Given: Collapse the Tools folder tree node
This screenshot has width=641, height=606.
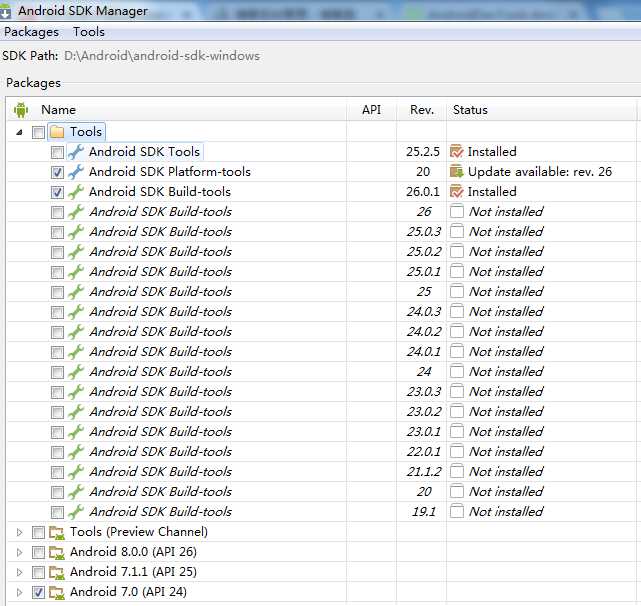Looking at the screenshot, I should point(19,132).
